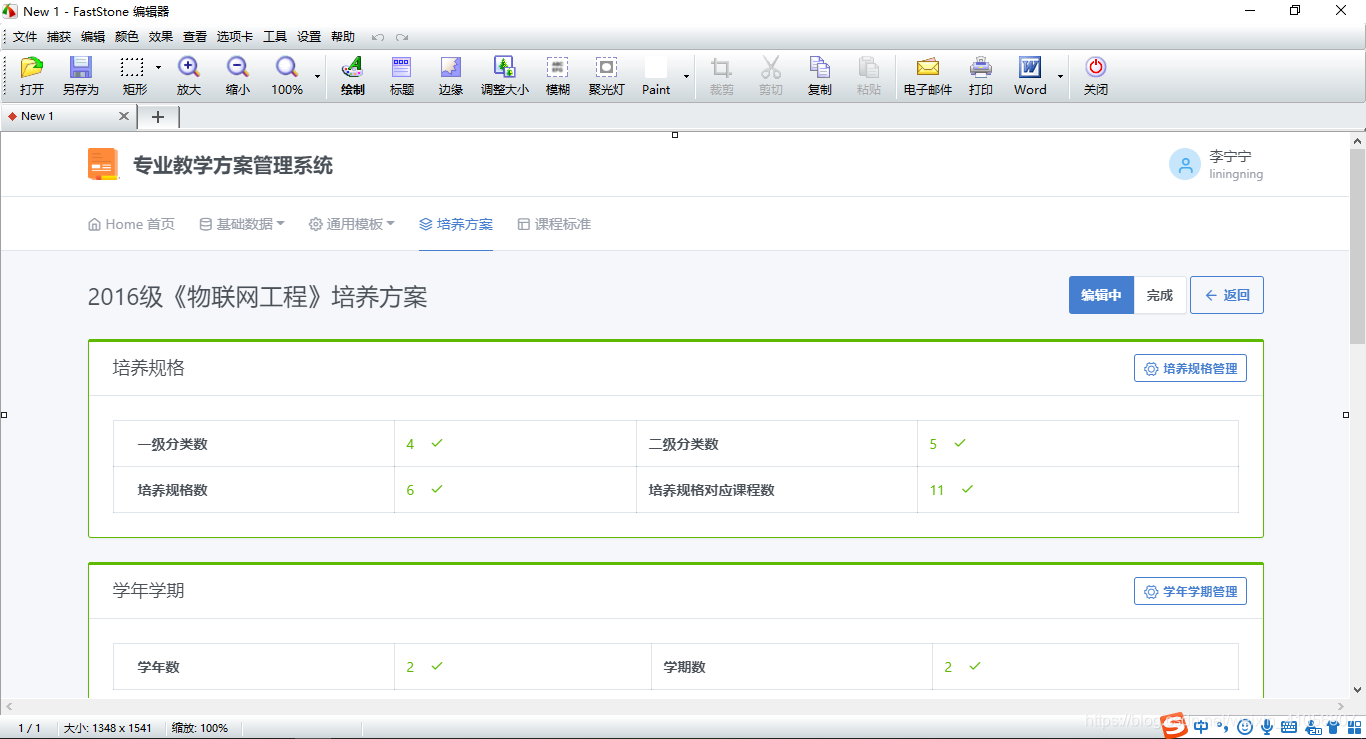Screen dimensions: 1366x739
Task: Expand the Paint external editor dropdown
Action: coord(686,76)
